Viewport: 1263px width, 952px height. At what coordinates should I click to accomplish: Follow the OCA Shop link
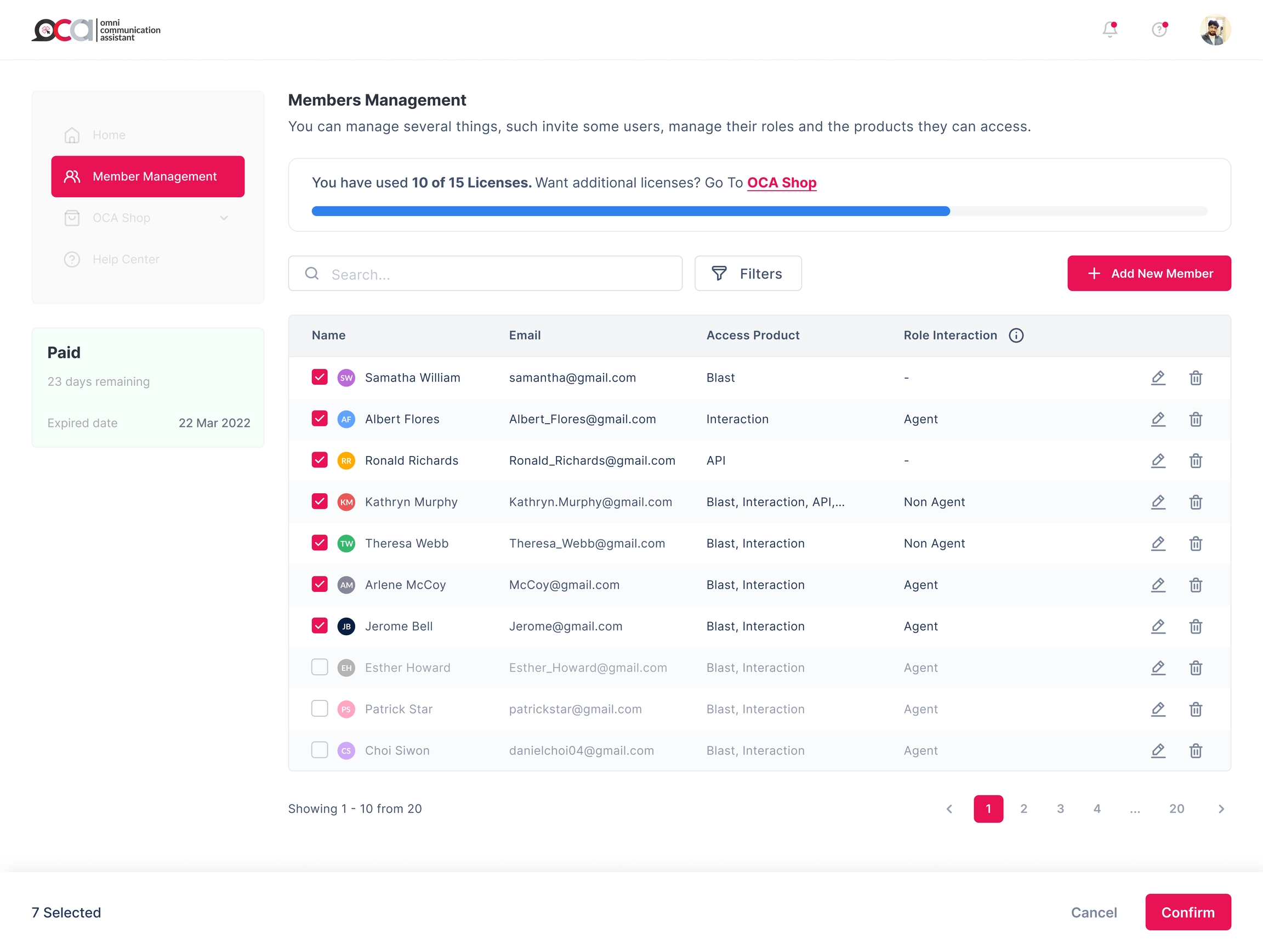pyautogui.click(x=782, y=183)
